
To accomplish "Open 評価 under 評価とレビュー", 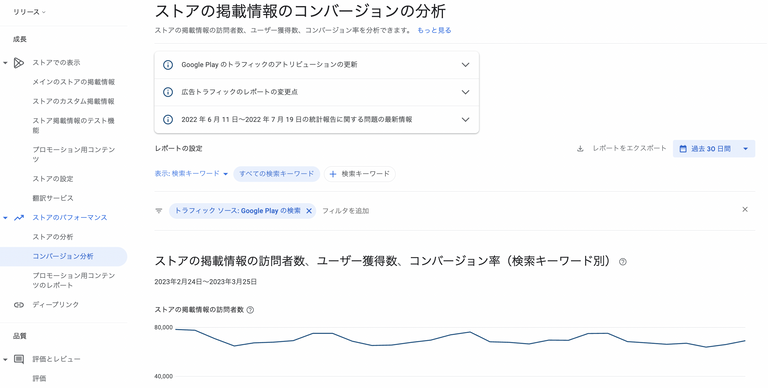I will [39, 379].
